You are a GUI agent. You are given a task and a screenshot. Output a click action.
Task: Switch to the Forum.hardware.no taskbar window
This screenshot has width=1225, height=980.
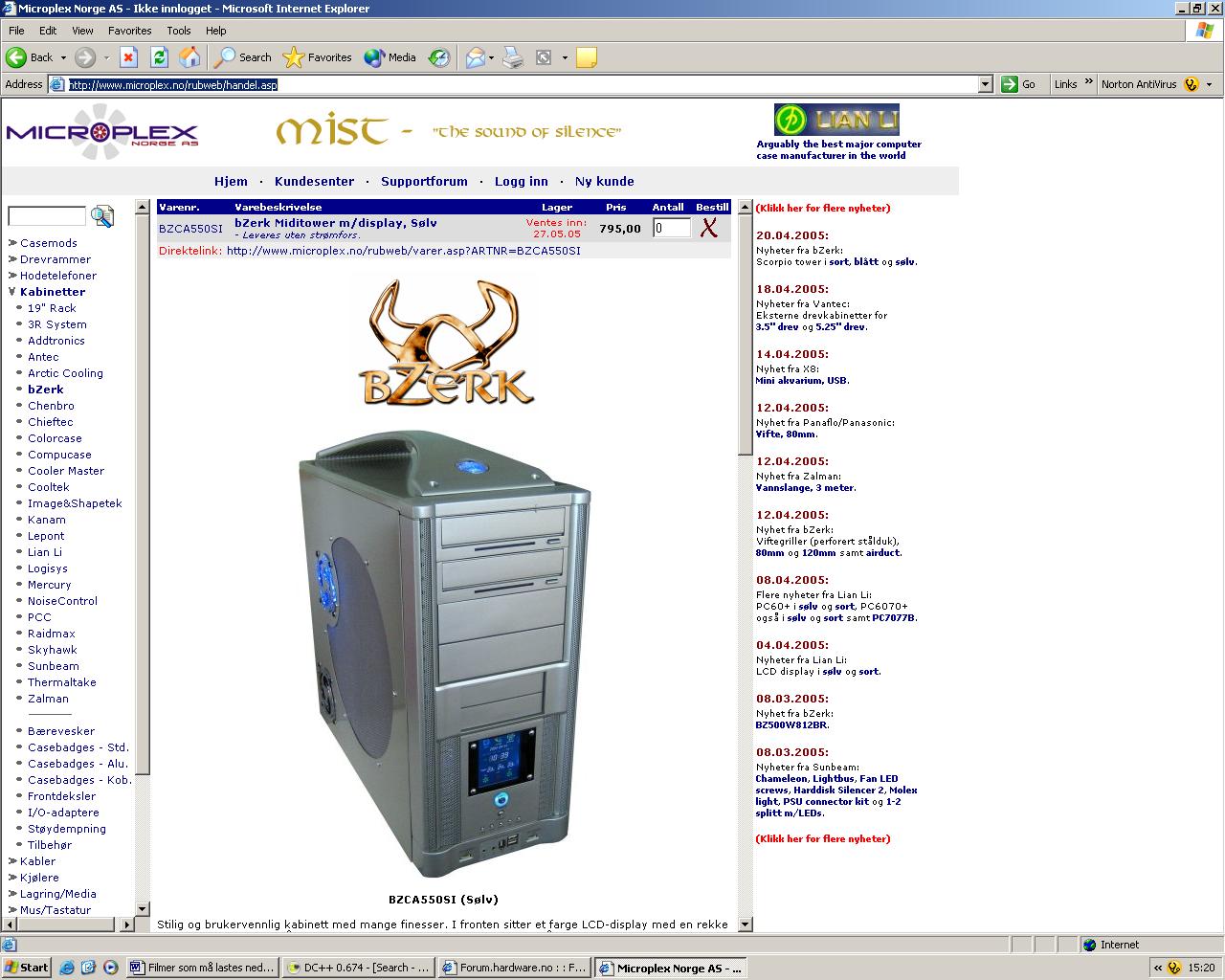tap(515, 968)
